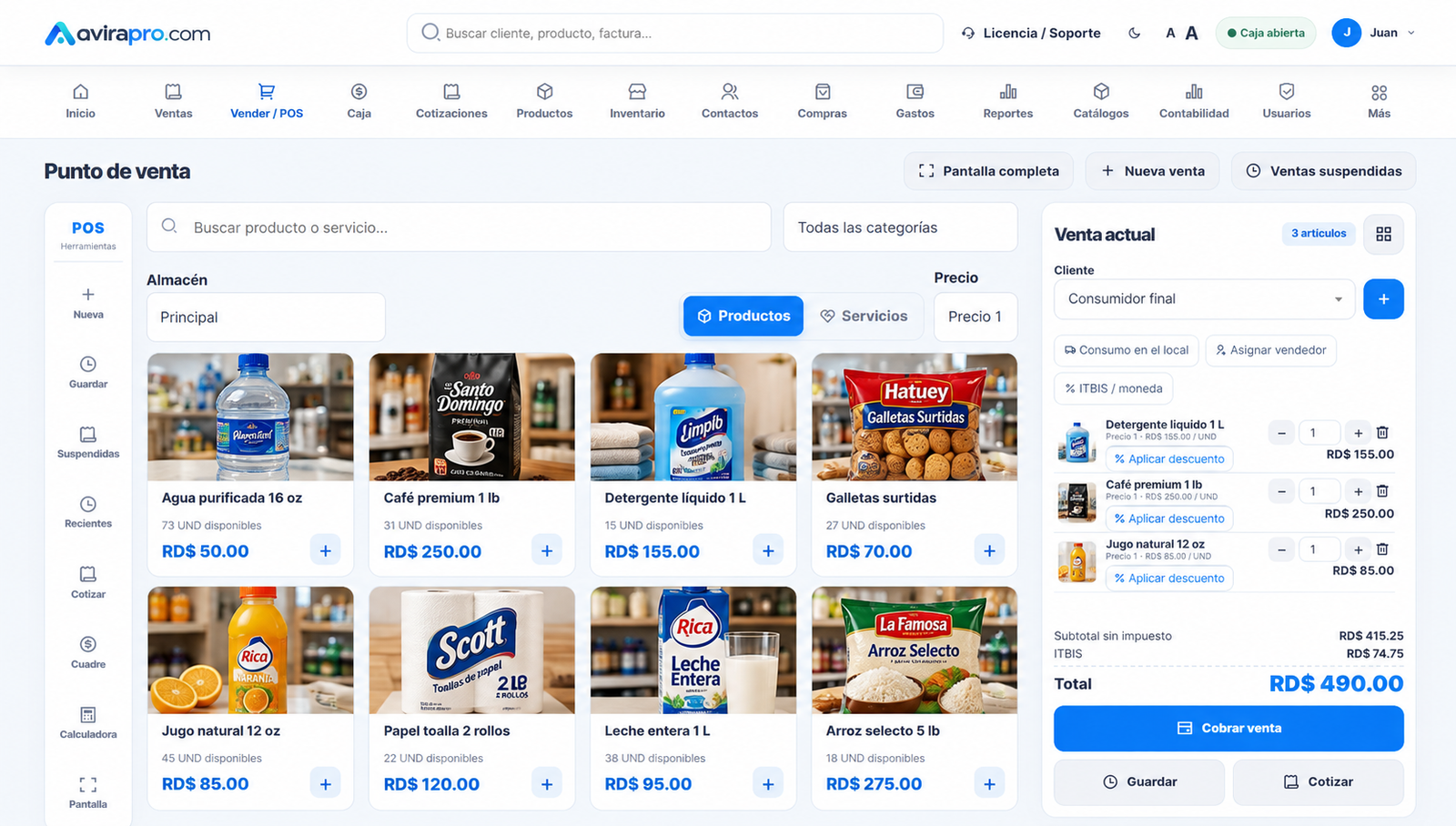
Task: Open the Gastos section
Action: (x=915, y=101)
